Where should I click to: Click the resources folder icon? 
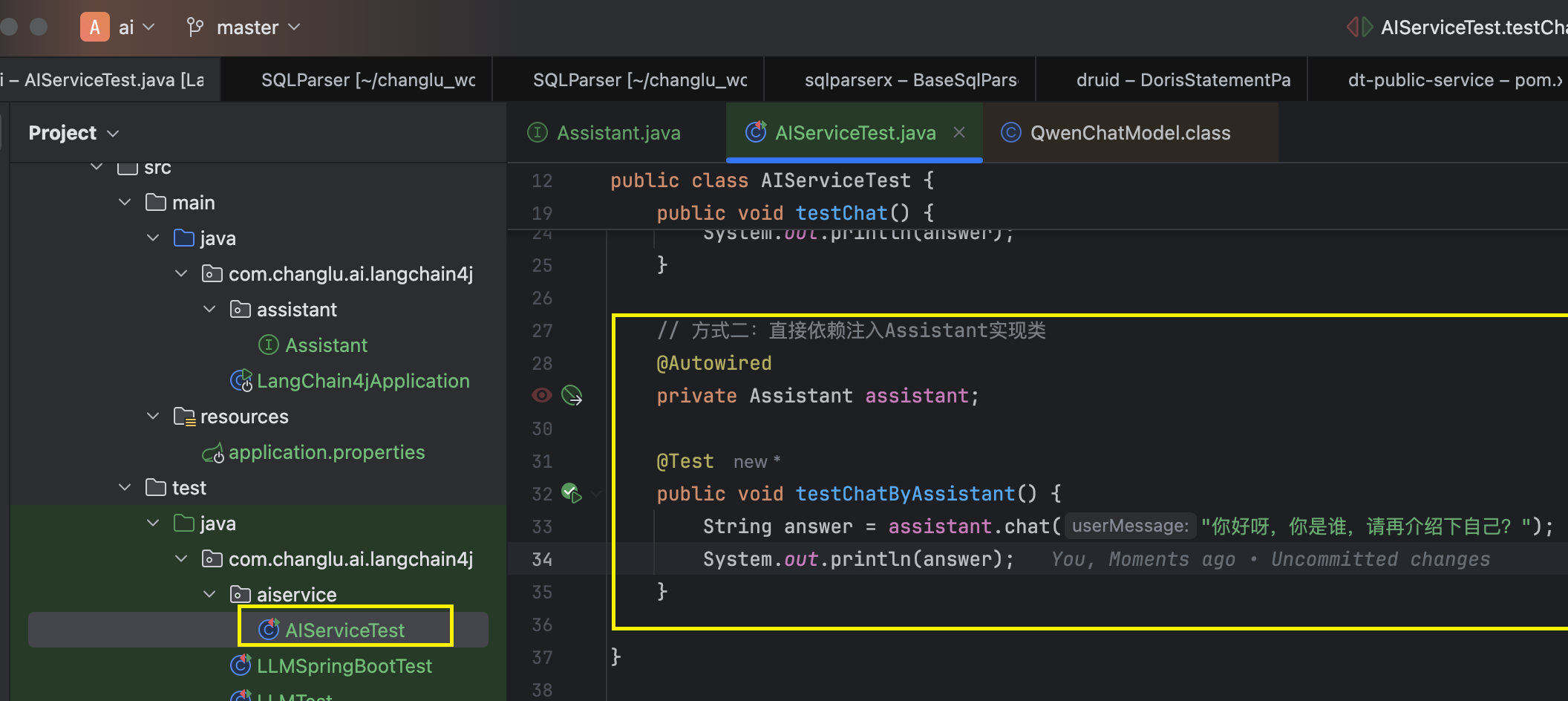pos(184,417)
